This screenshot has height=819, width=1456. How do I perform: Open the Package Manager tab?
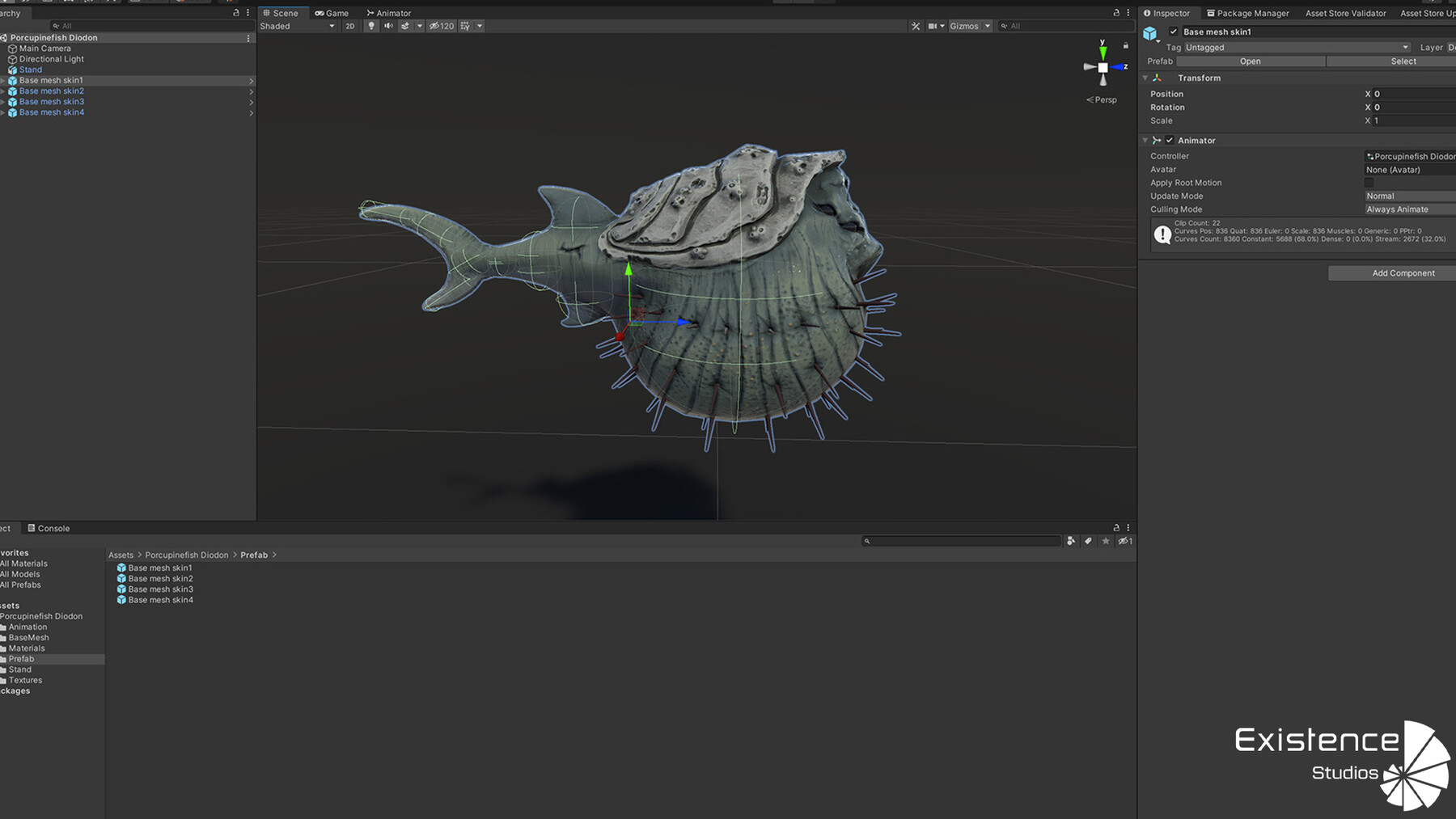[x=1247, y=13]
